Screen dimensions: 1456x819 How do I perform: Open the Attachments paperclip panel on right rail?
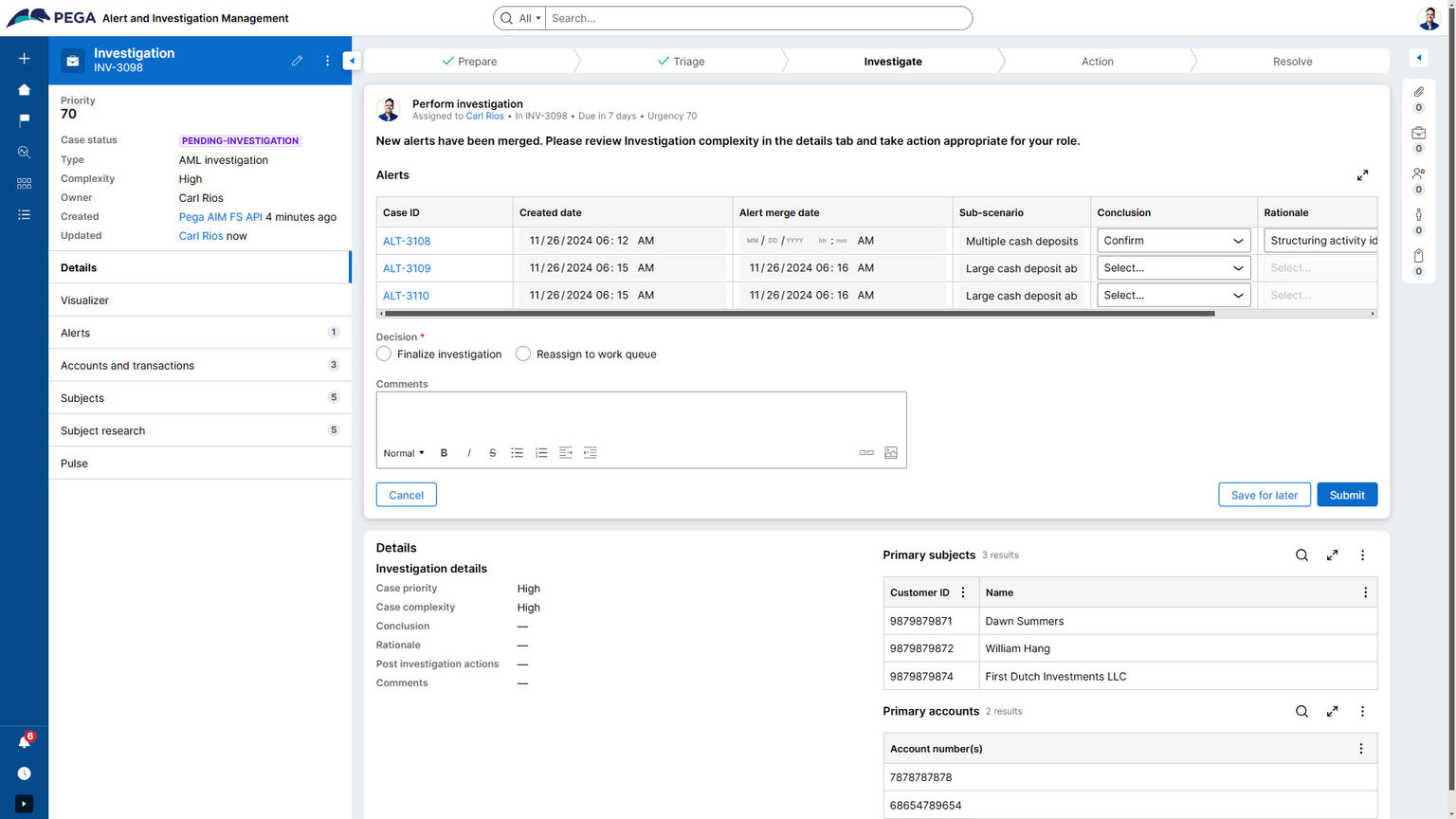click(1418, 92)
